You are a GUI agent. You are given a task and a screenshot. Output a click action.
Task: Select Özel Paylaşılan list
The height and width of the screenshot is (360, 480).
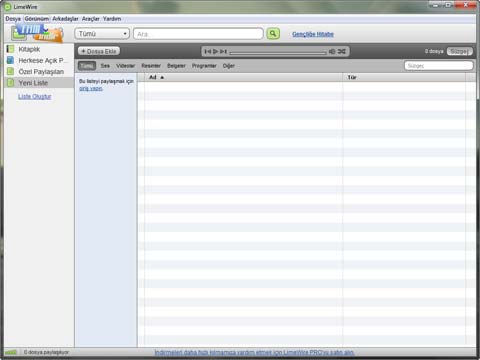pyautogui.click(x=39, y=72)
